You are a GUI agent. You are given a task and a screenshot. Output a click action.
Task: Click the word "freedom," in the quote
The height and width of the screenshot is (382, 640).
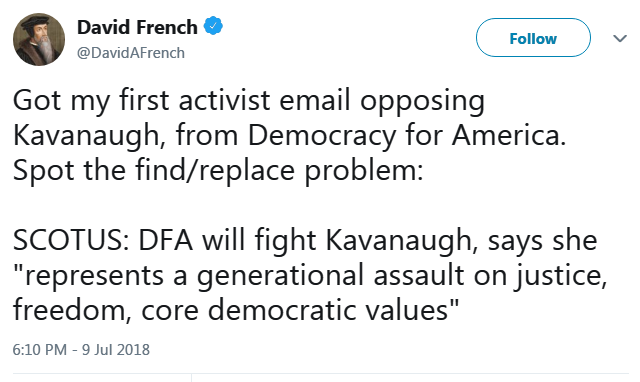coord(72,310)
